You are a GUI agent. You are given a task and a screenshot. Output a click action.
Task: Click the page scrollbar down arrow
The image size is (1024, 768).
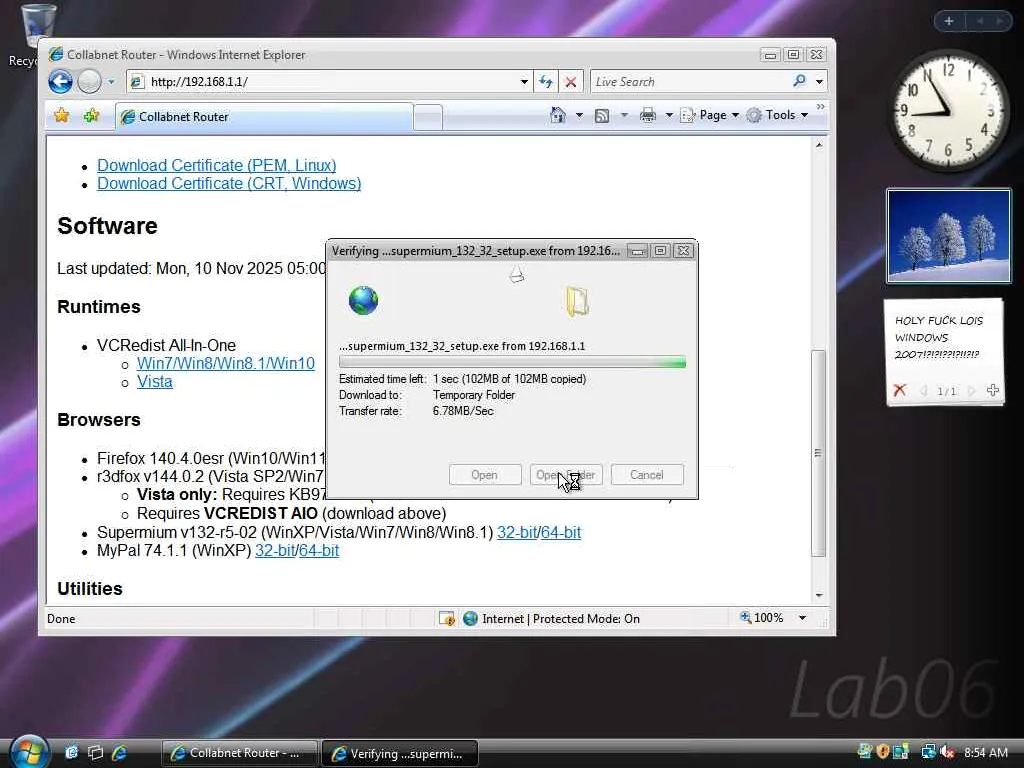tap(819, 596)
